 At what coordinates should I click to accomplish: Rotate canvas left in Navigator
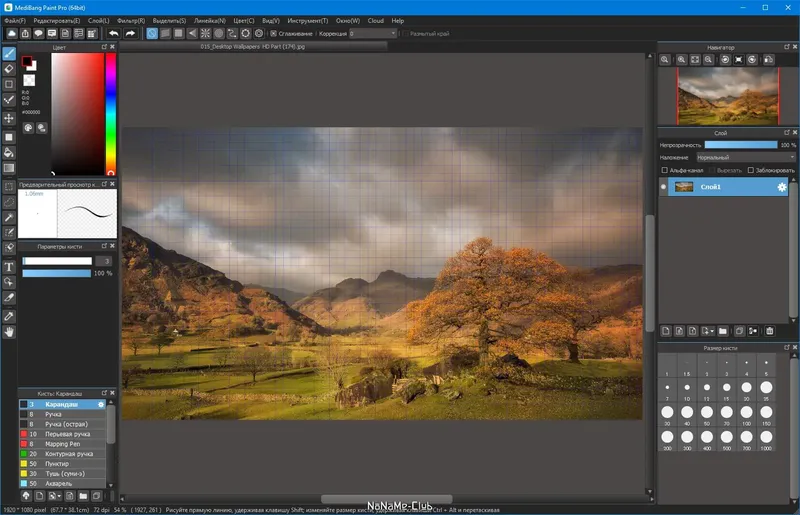pos(725,60)
